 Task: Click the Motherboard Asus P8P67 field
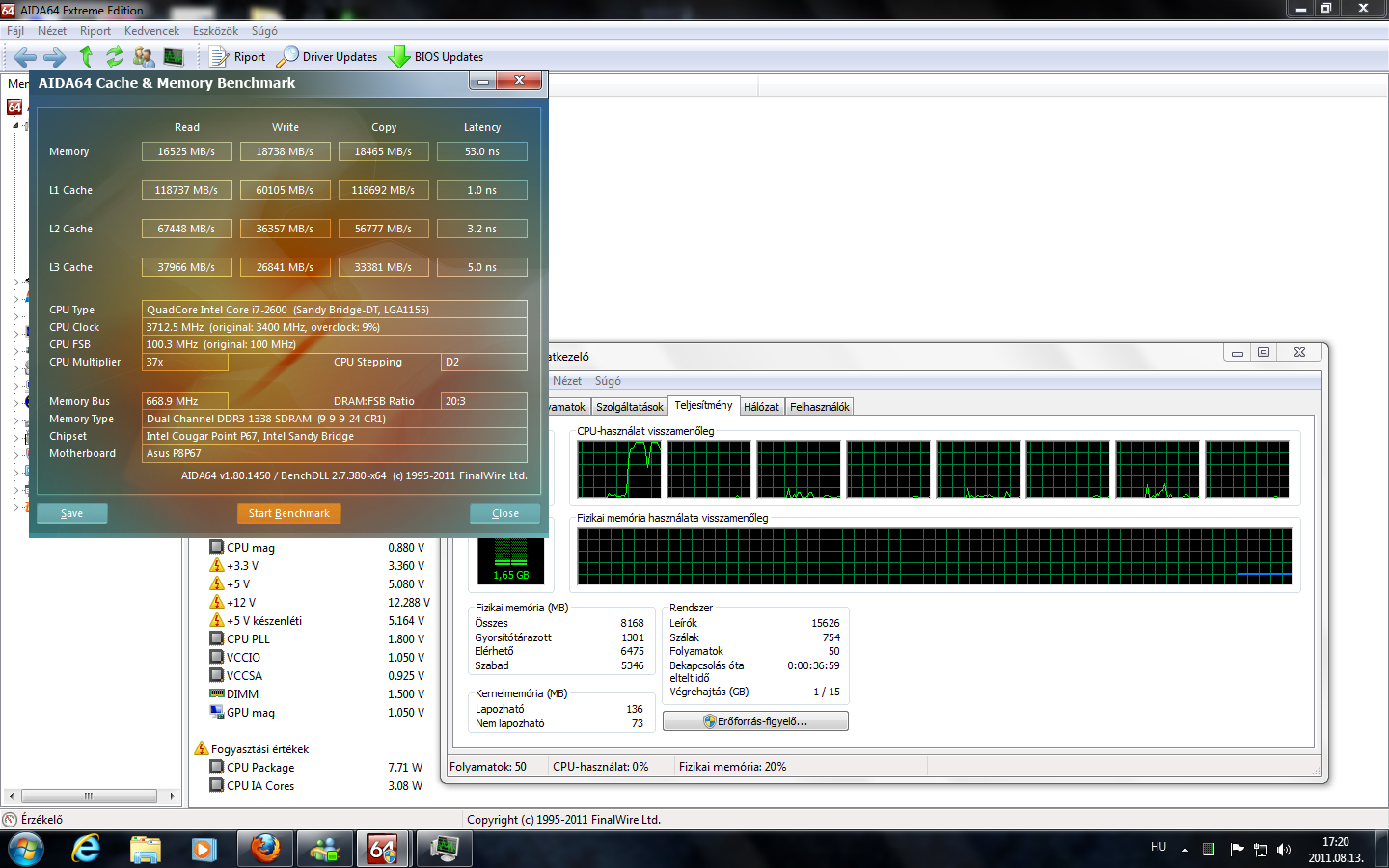[x=335, y=453]
